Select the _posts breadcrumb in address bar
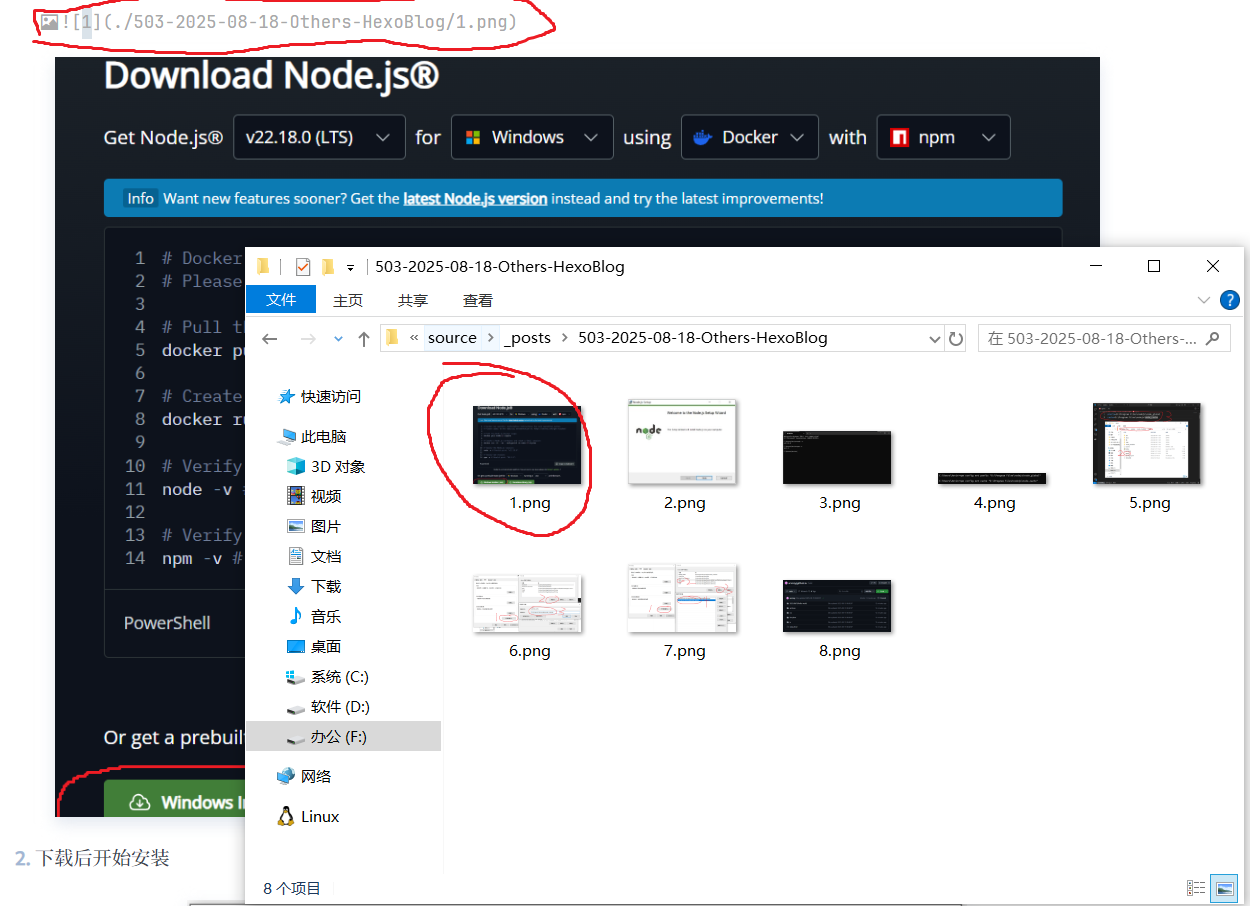The image size is (1250, 906). click(528, 338)
